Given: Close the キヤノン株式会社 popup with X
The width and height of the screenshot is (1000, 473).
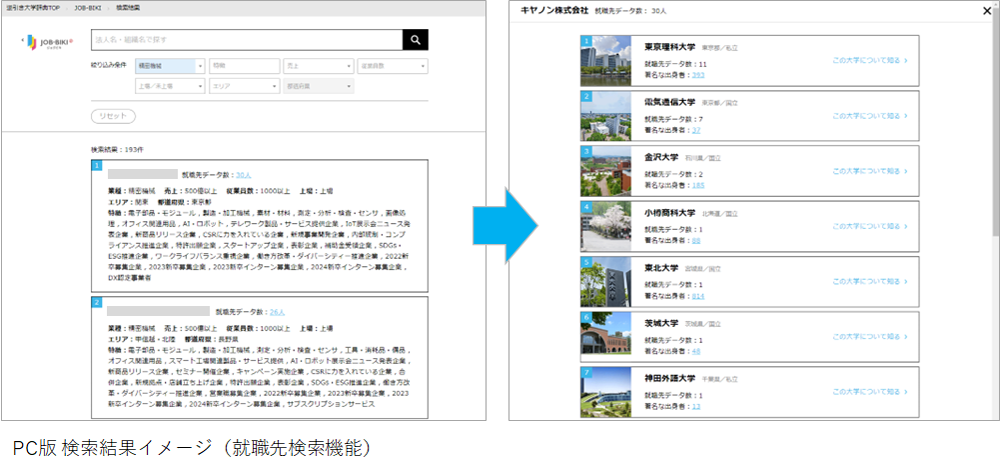Looking at the screenshot, I should pos(987,10).
